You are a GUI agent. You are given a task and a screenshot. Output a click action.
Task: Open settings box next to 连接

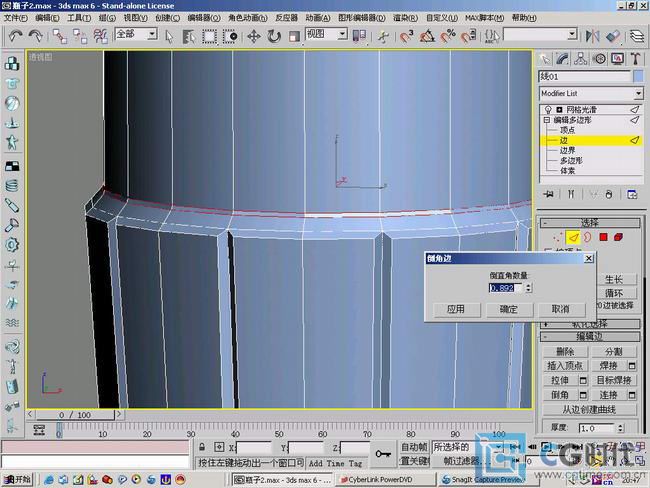(x=632, y=395)
